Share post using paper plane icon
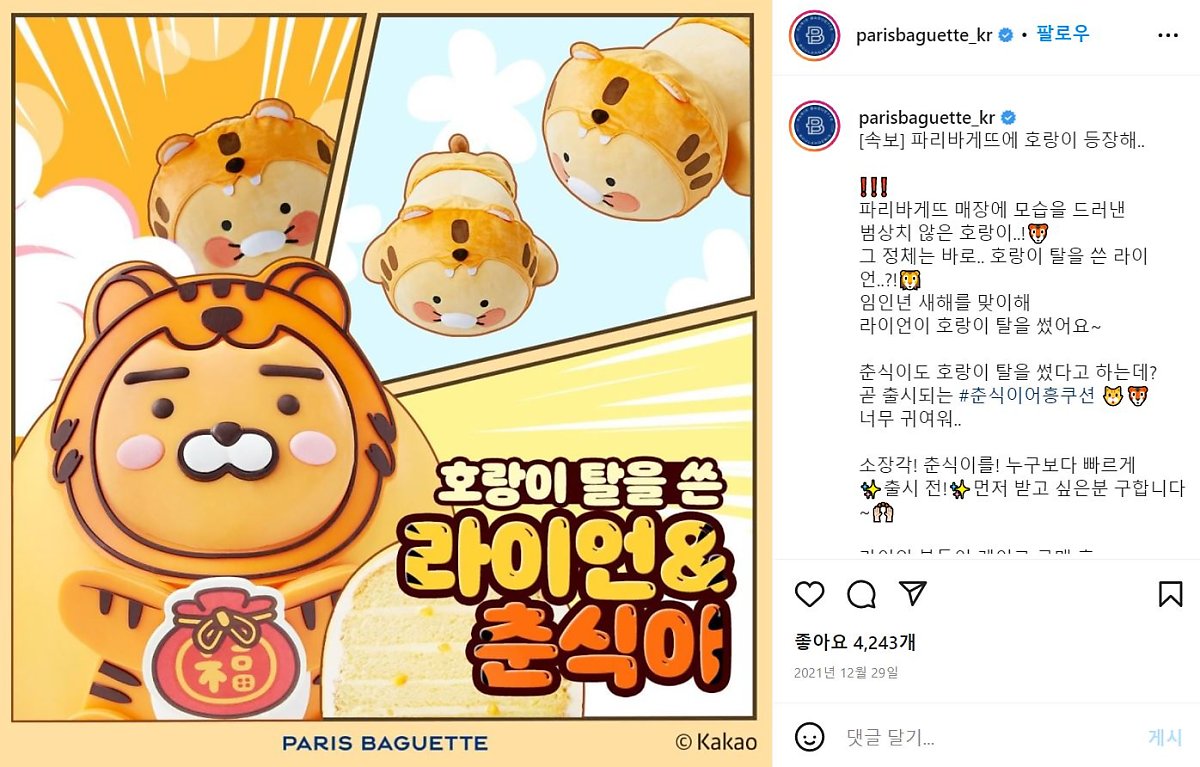The height and width of the screenshot is (767, 1200). tap(913, 594)
